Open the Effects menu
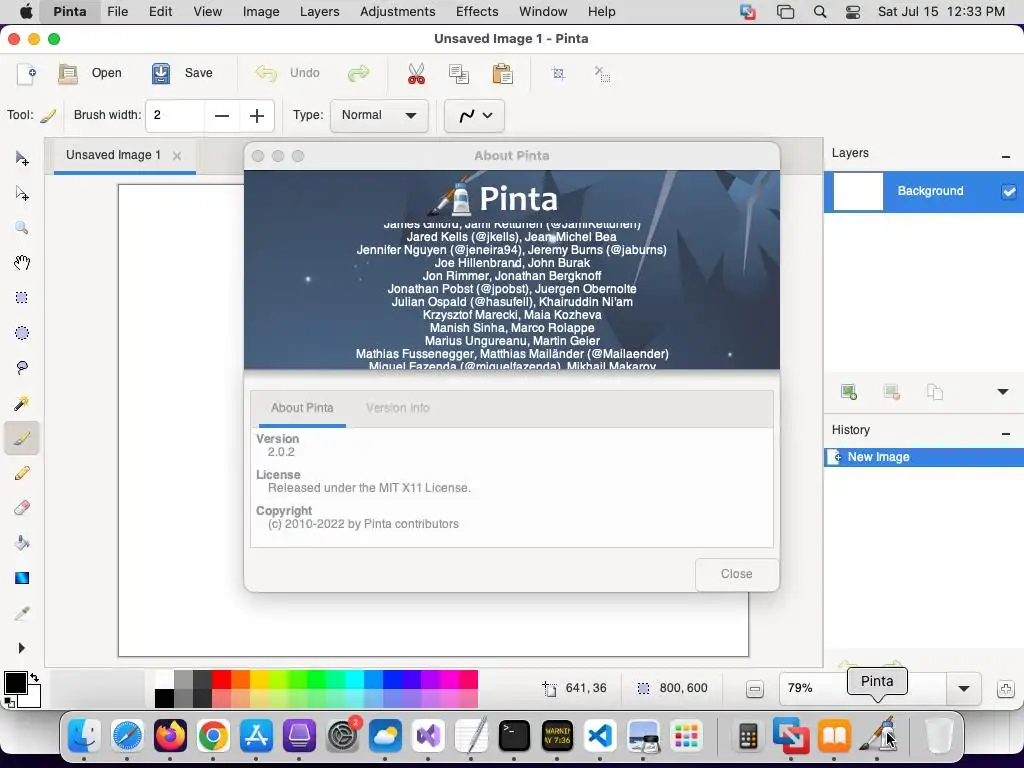This screenshot has width=1024, height=768. tap(477, 12)
